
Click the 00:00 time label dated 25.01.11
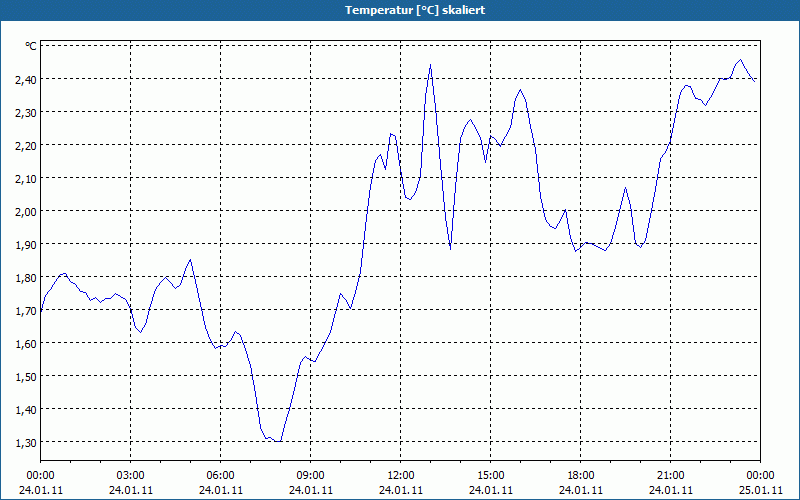point(760,476)
